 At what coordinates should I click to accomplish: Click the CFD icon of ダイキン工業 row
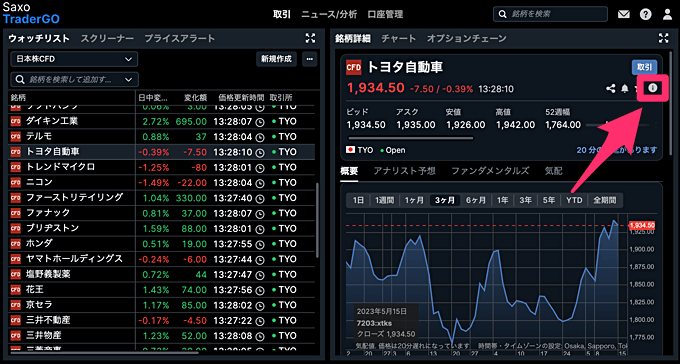[16, 121]
